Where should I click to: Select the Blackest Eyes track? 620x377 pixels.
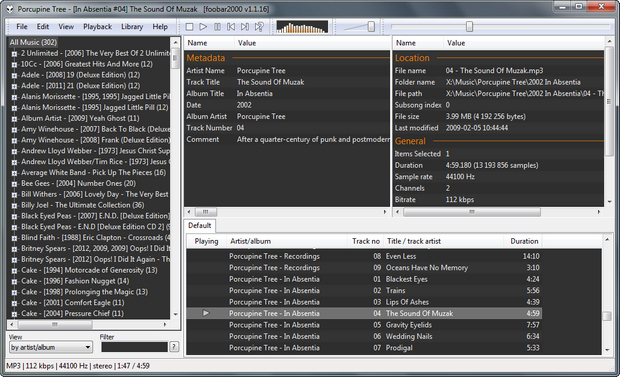(364, 279)
